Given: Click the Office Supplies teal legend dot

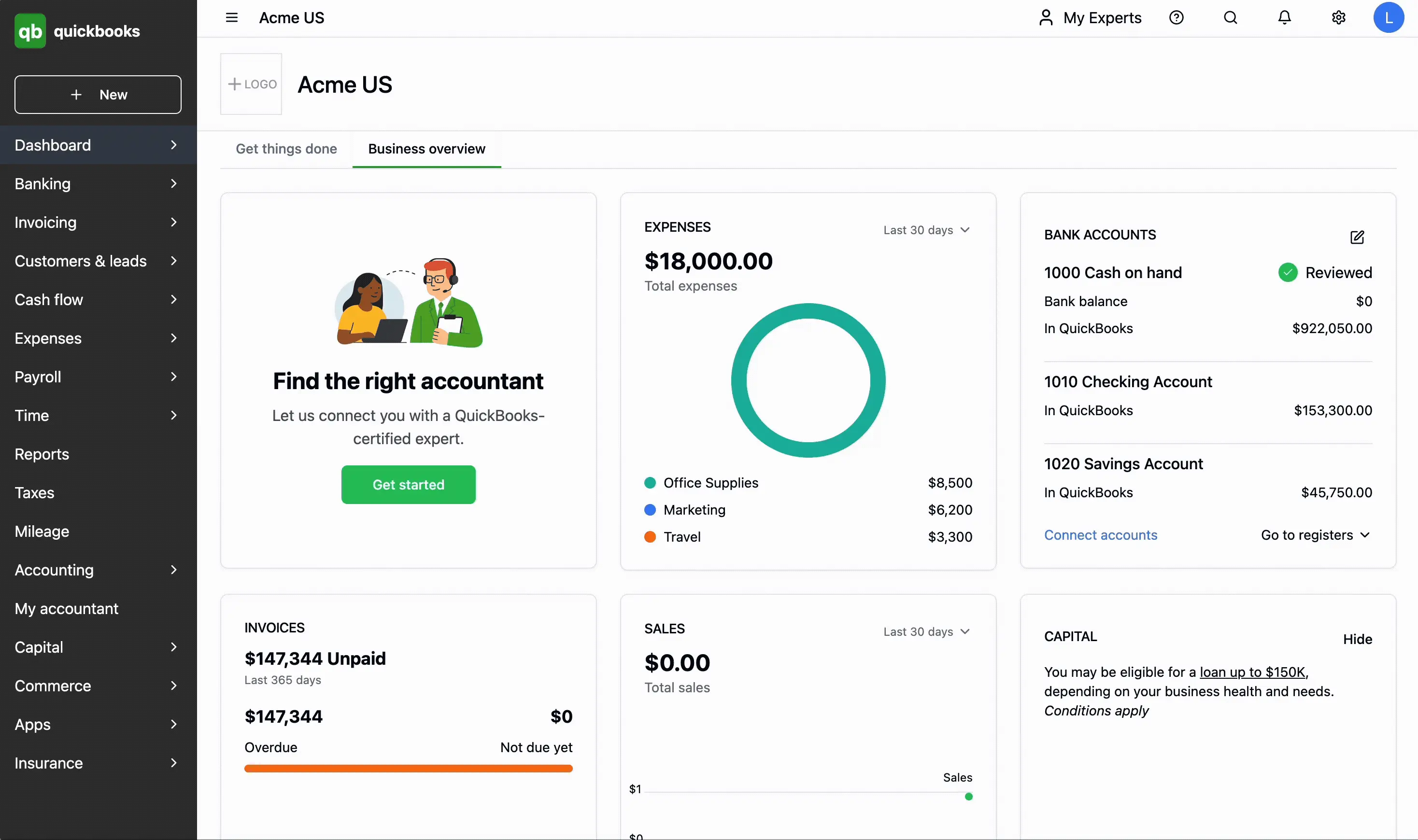Looking at the screenshot, I should (x=650, y=483).
